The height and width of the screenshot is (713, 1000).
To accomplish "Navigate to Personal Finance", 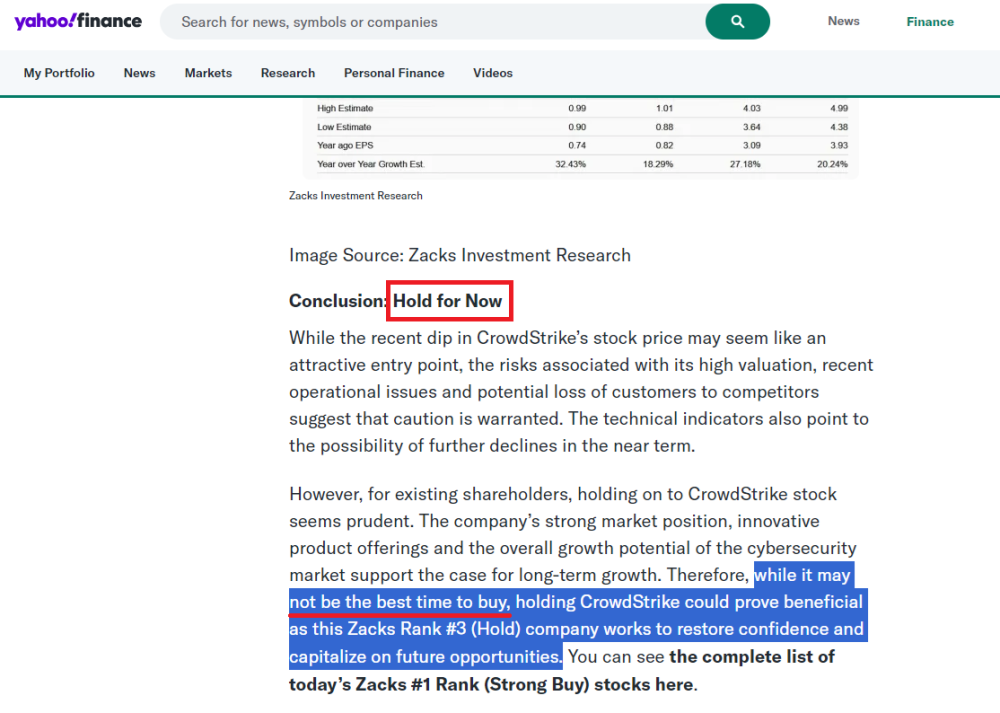I will [394, 73].
